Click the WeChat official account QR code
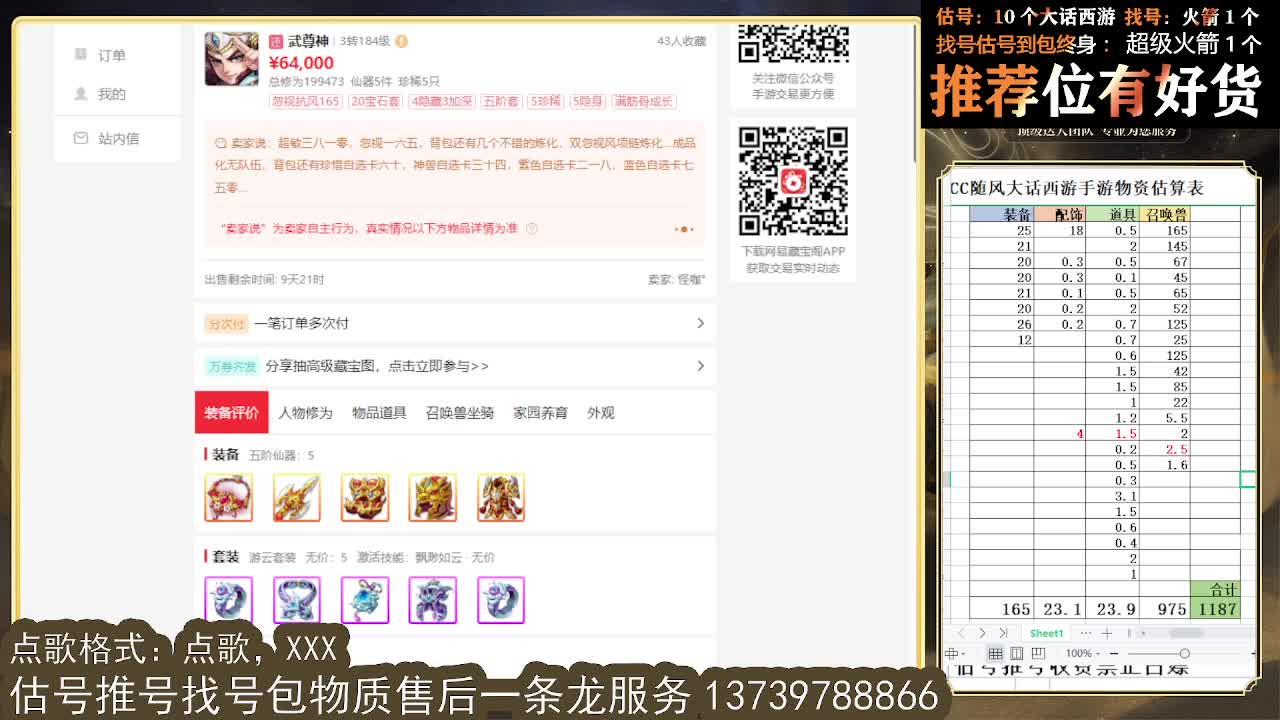The height and width of the screenshot is (720, 1280). coord(793,44)
